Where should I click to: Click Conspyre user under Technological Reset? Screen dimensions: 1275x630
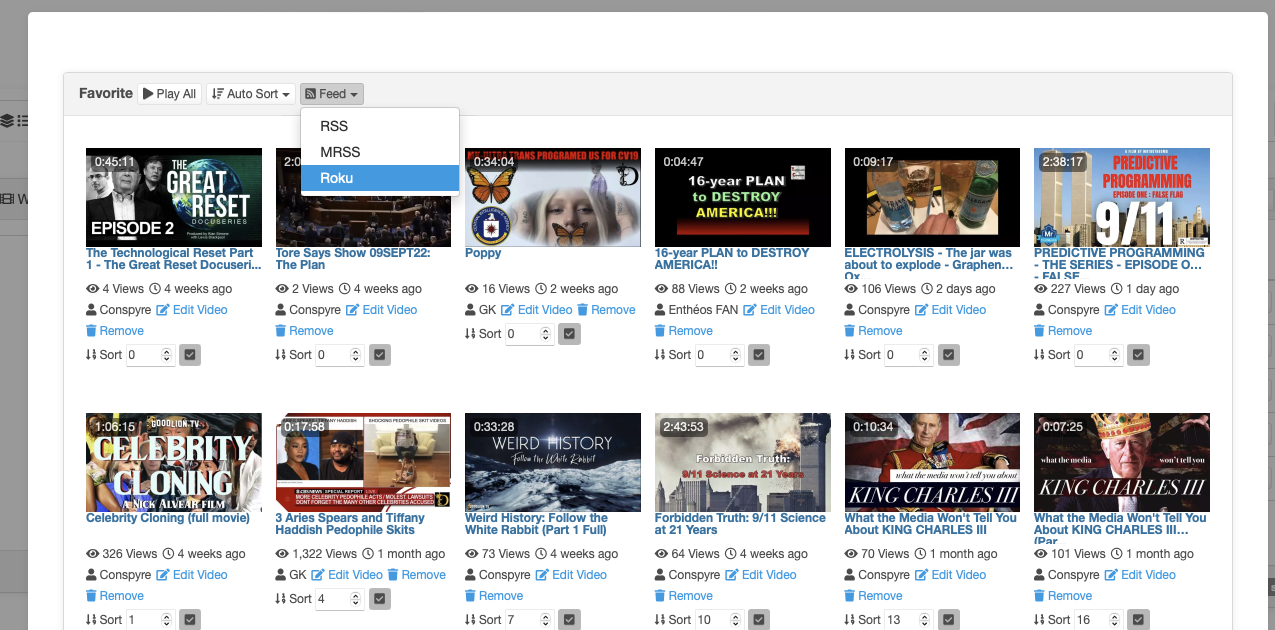pyautogui.click(x=119, y=310)
